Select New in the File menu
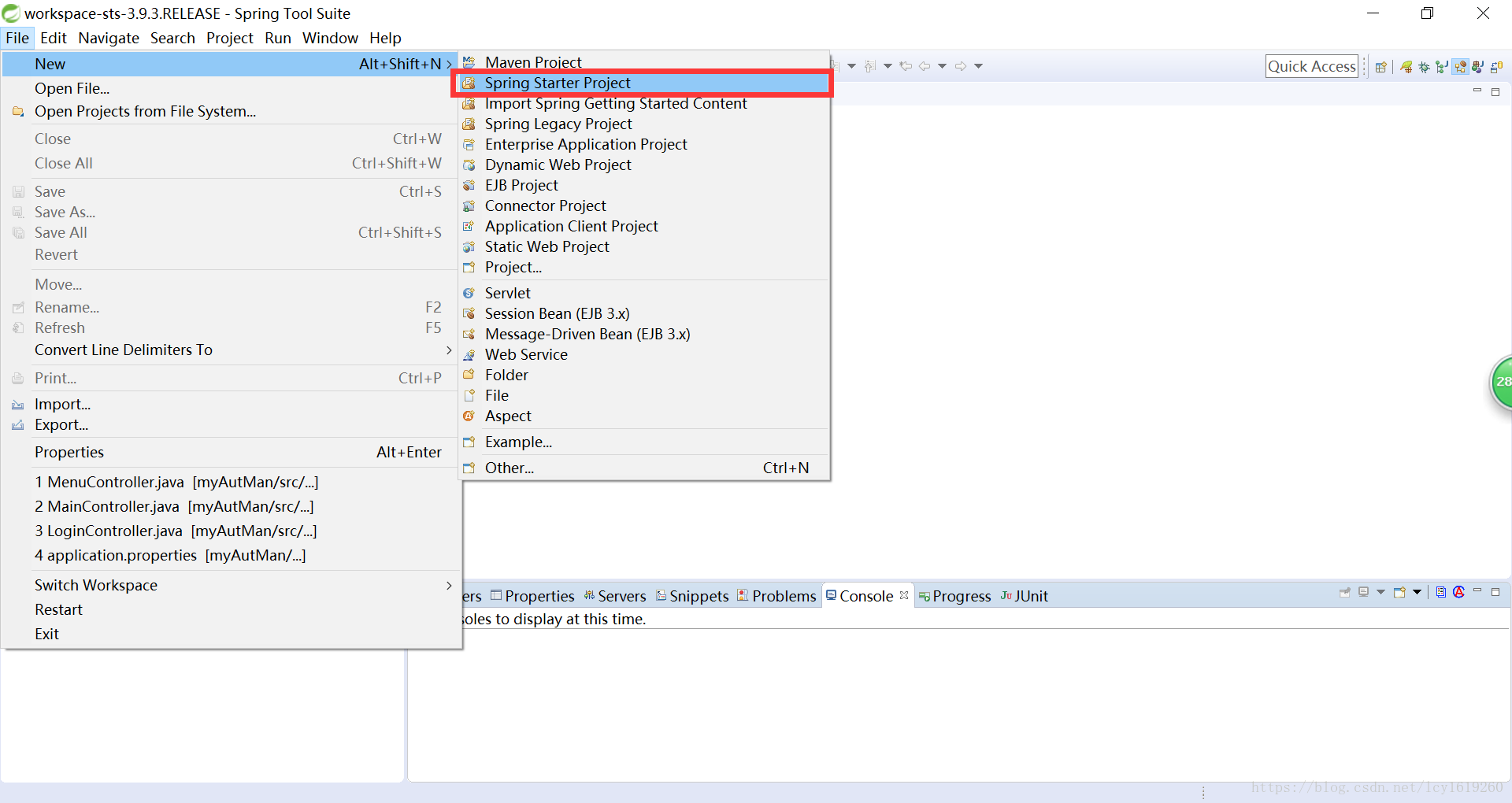 (x=229, y=64)
